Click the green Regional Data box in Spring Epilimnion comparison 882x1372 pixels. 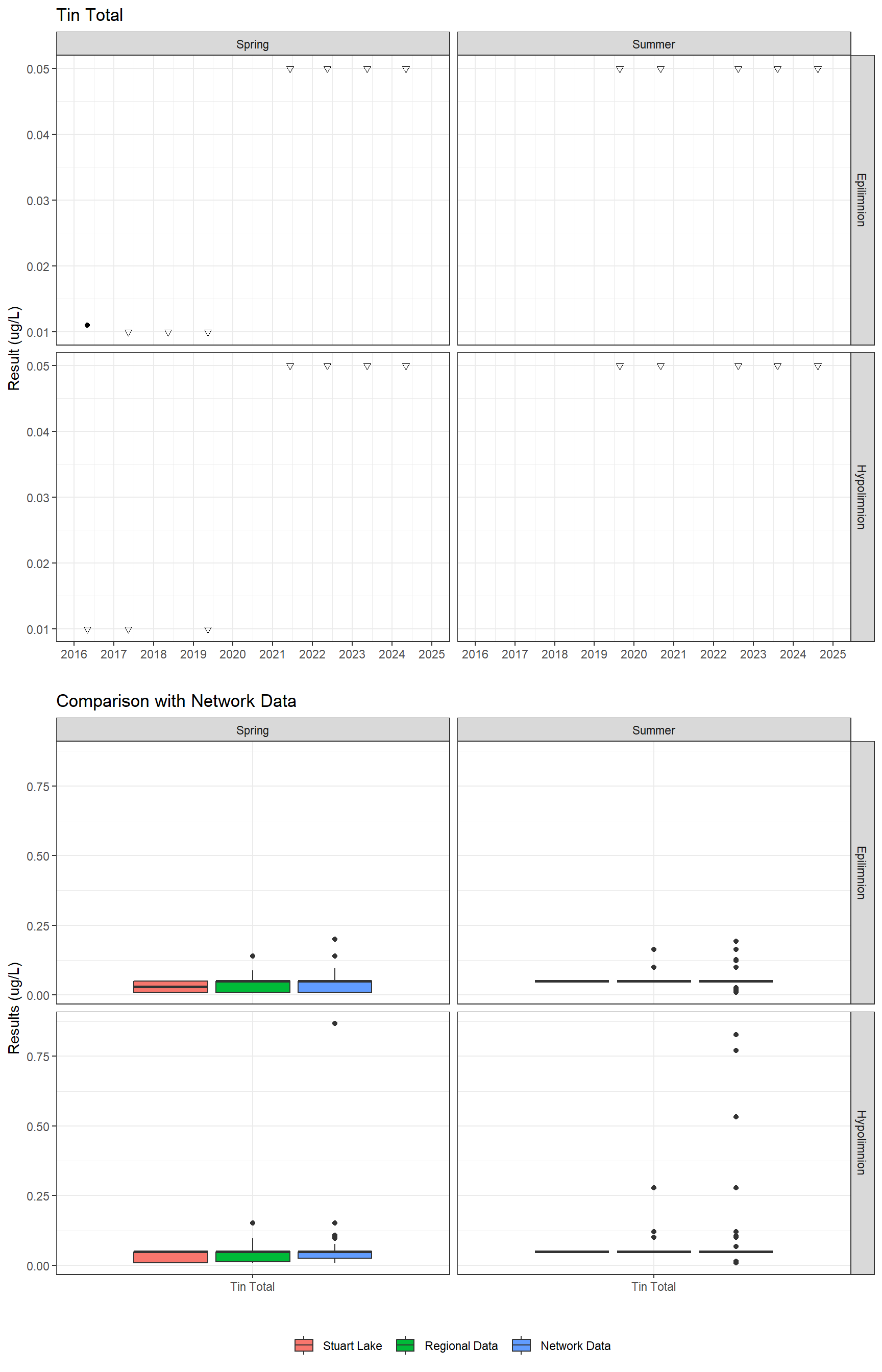253,986
